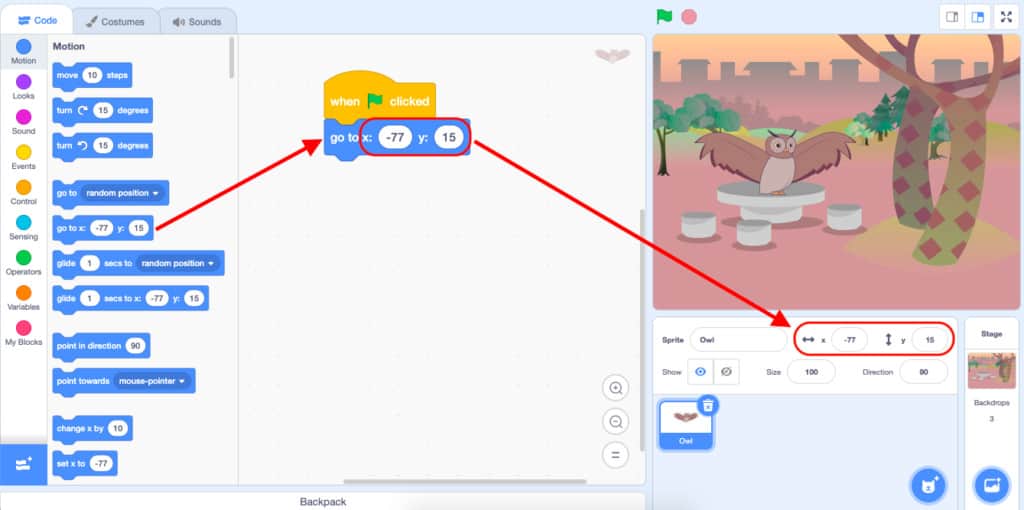The width and height of the screenshot is (1024, 510).
Task: Edit the y value in workspace go to block
Action: pyautogui.click(x=449, y=138)
